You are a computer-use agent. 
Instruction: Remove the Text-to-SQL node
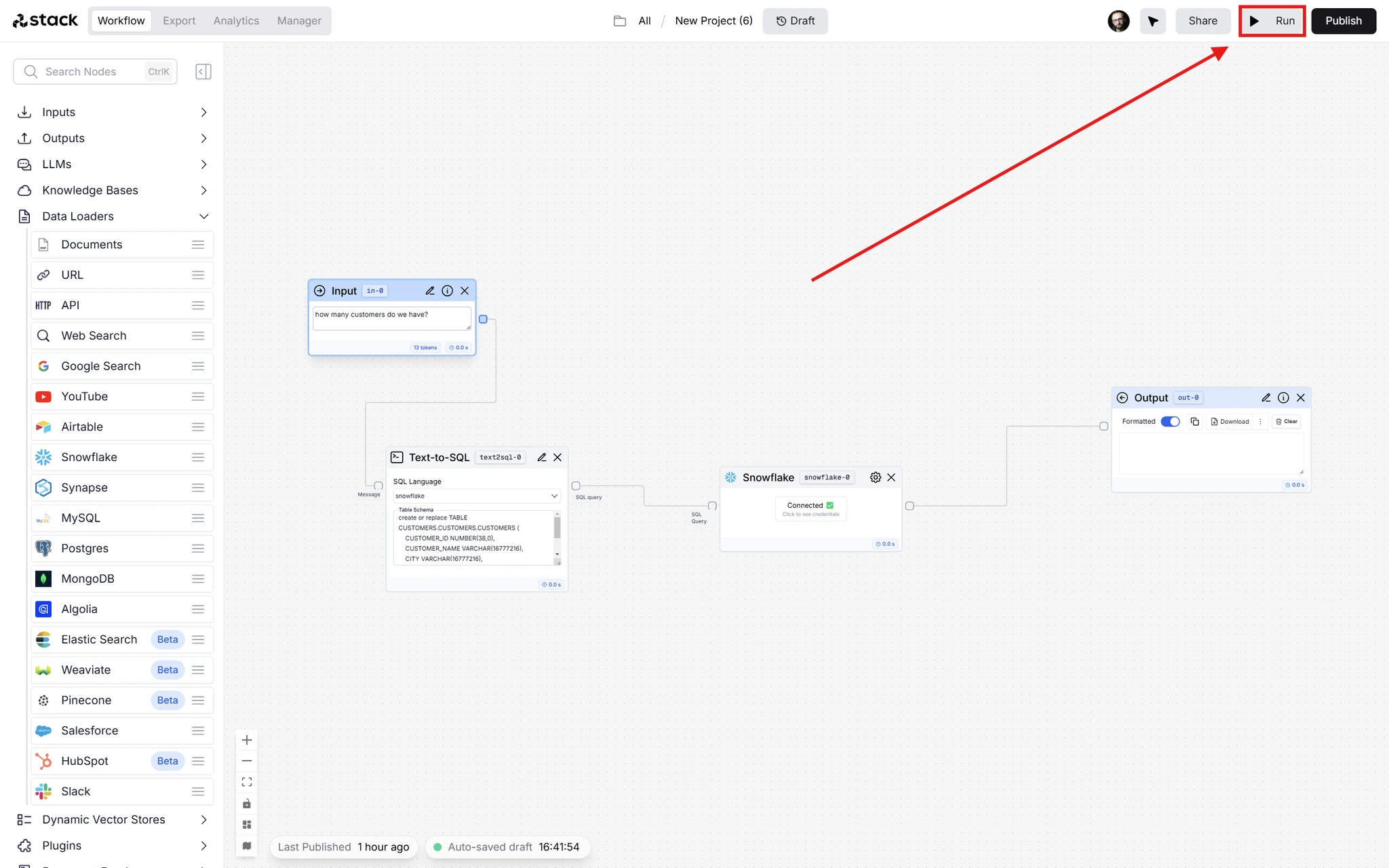(x=557, y=458)
